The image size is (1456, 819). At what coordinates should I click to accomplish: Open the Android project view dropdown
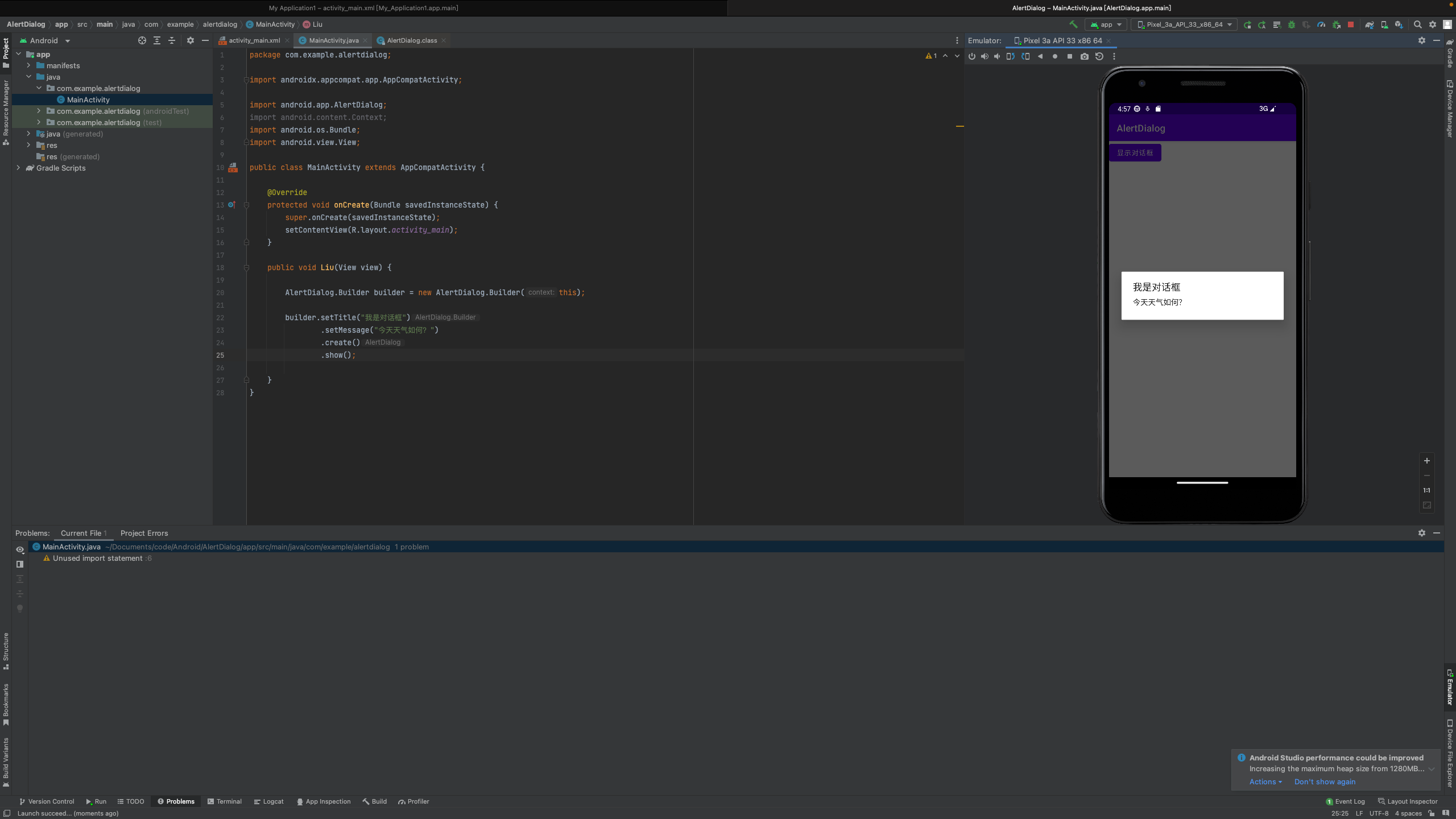pos(45,40)
